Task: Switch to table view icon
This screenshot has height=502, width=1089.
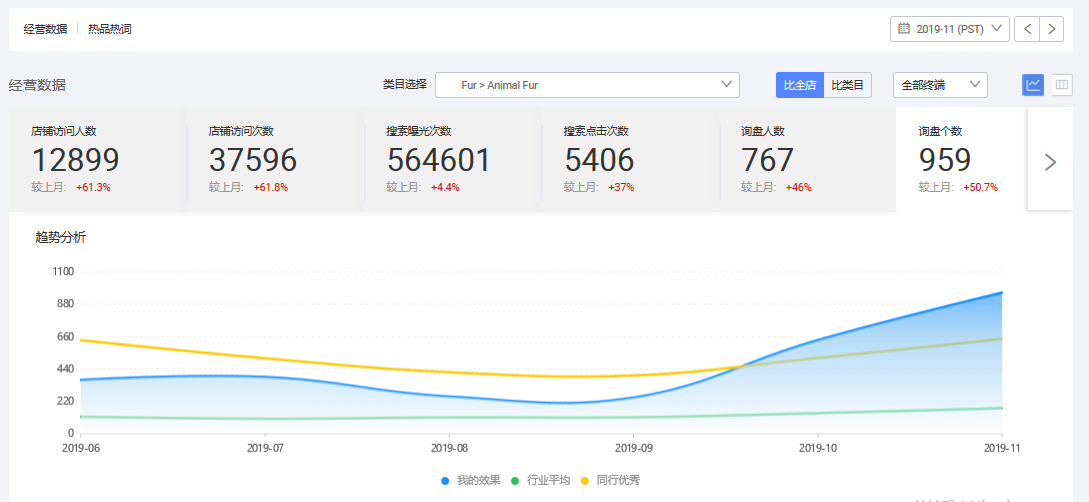Action: (x=1062, y=85)
